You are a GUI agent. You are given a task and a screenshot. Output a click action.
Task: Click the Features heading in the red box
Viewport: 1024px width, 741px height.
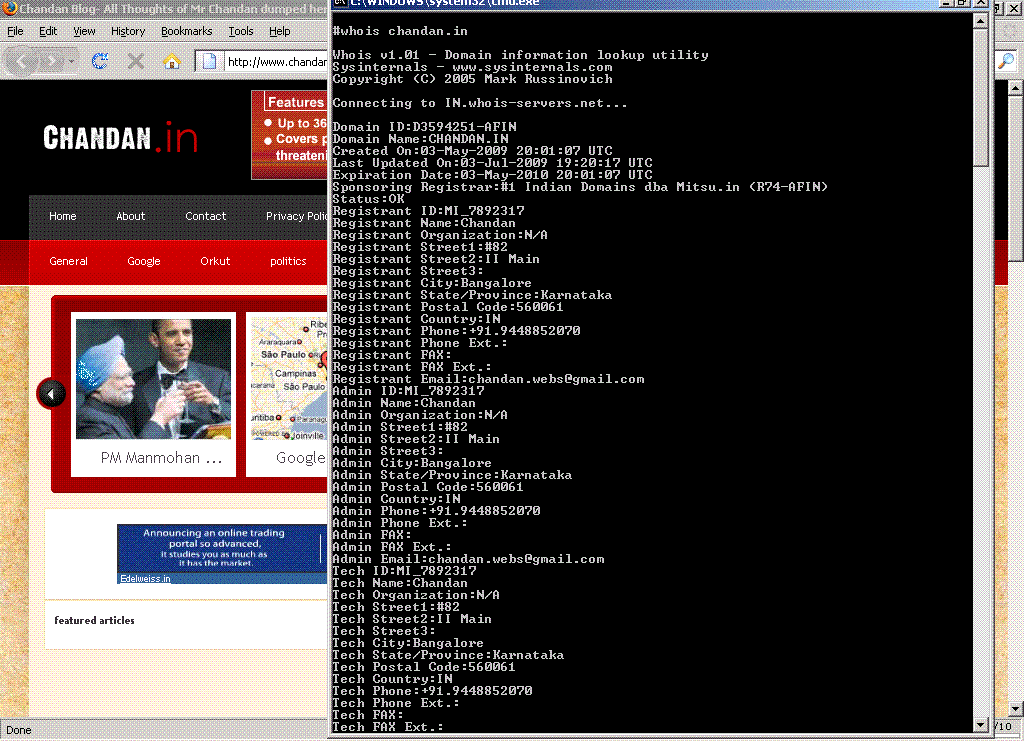296,102
